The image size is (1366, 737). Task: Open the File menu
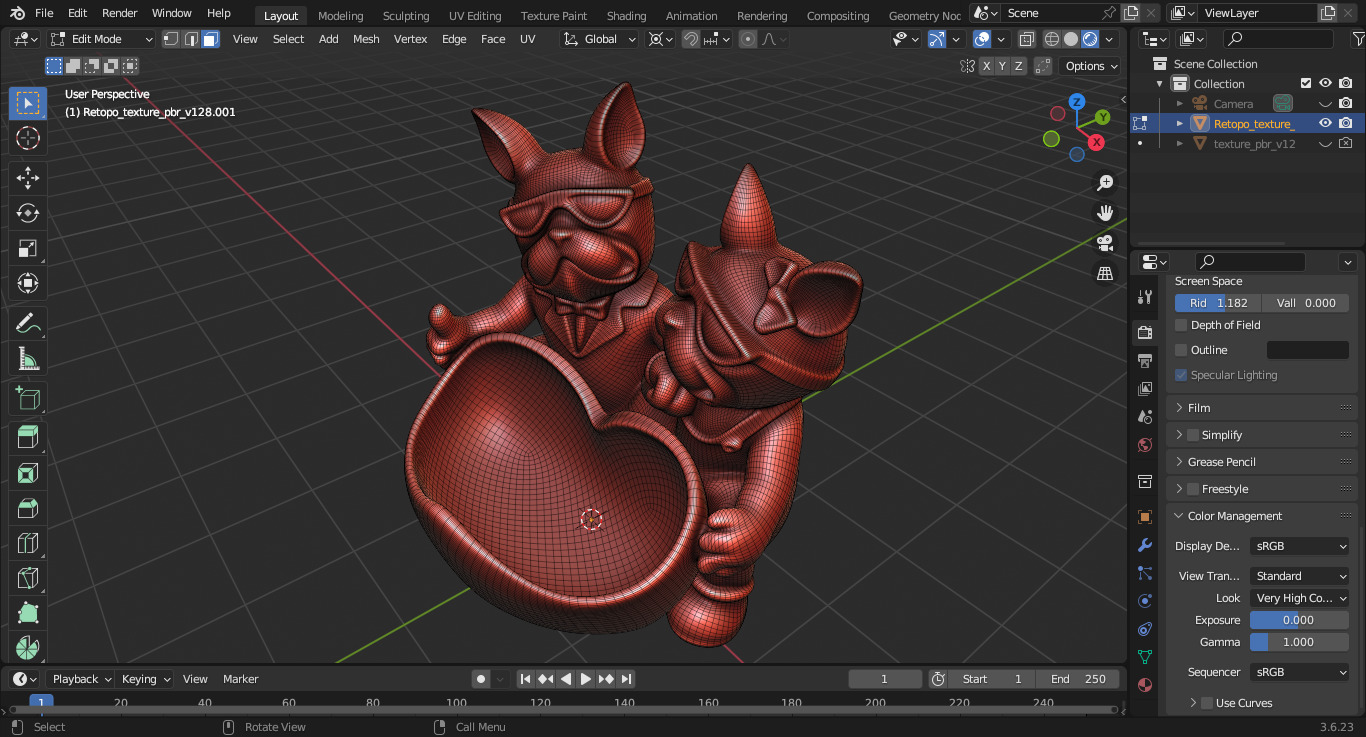44,13
